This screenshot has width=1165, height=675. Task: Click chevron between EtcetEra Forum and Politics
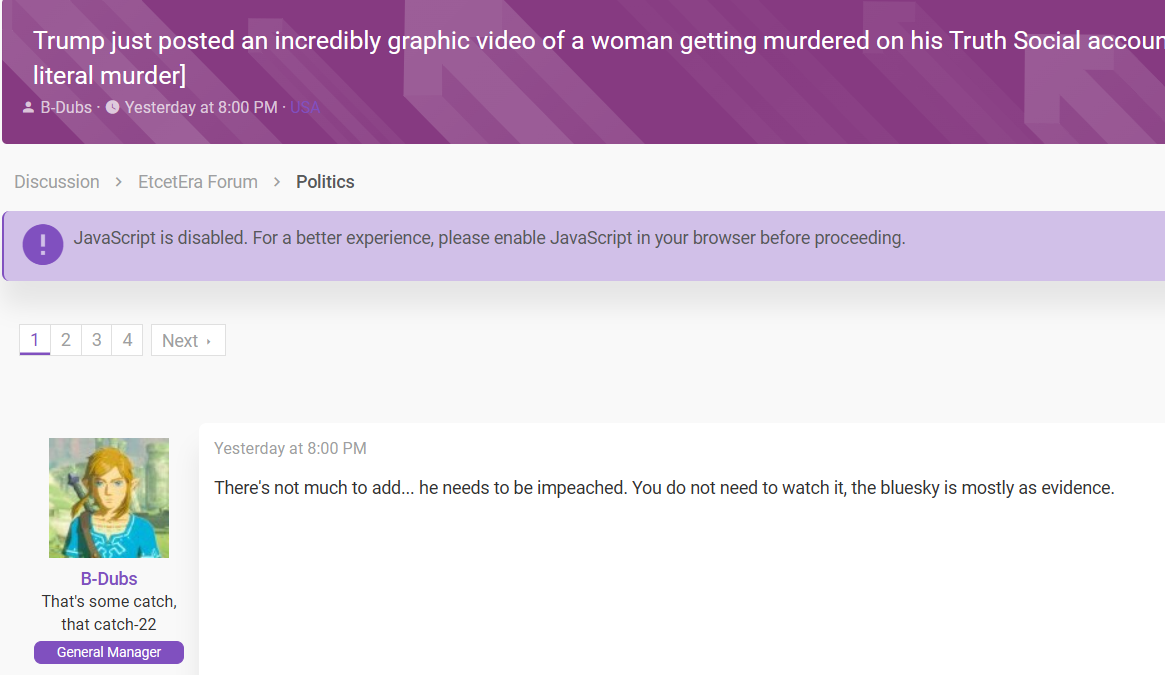click(x=276, y=182)
